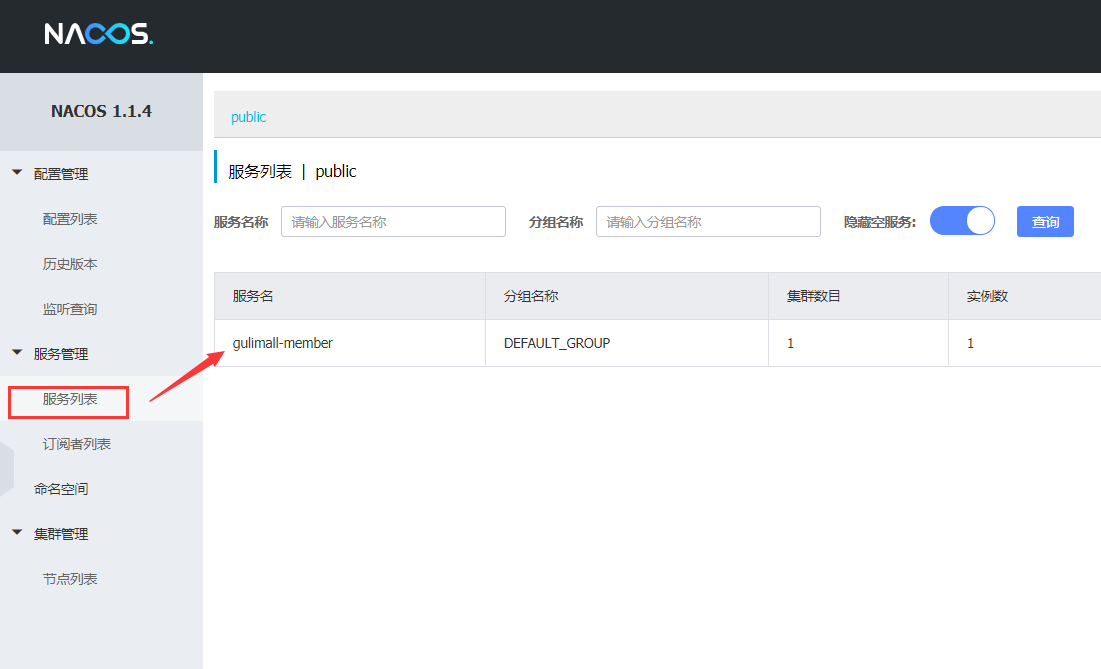Collapse the 集群管理 menu arrow

point(17,533)
